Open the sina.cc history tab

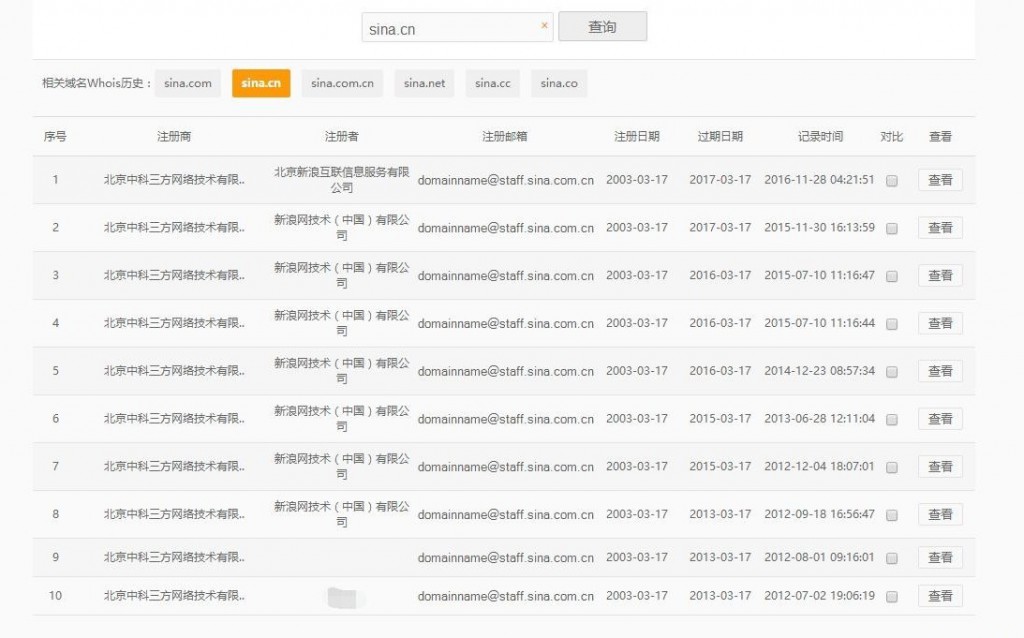click(x=492, y=84)
